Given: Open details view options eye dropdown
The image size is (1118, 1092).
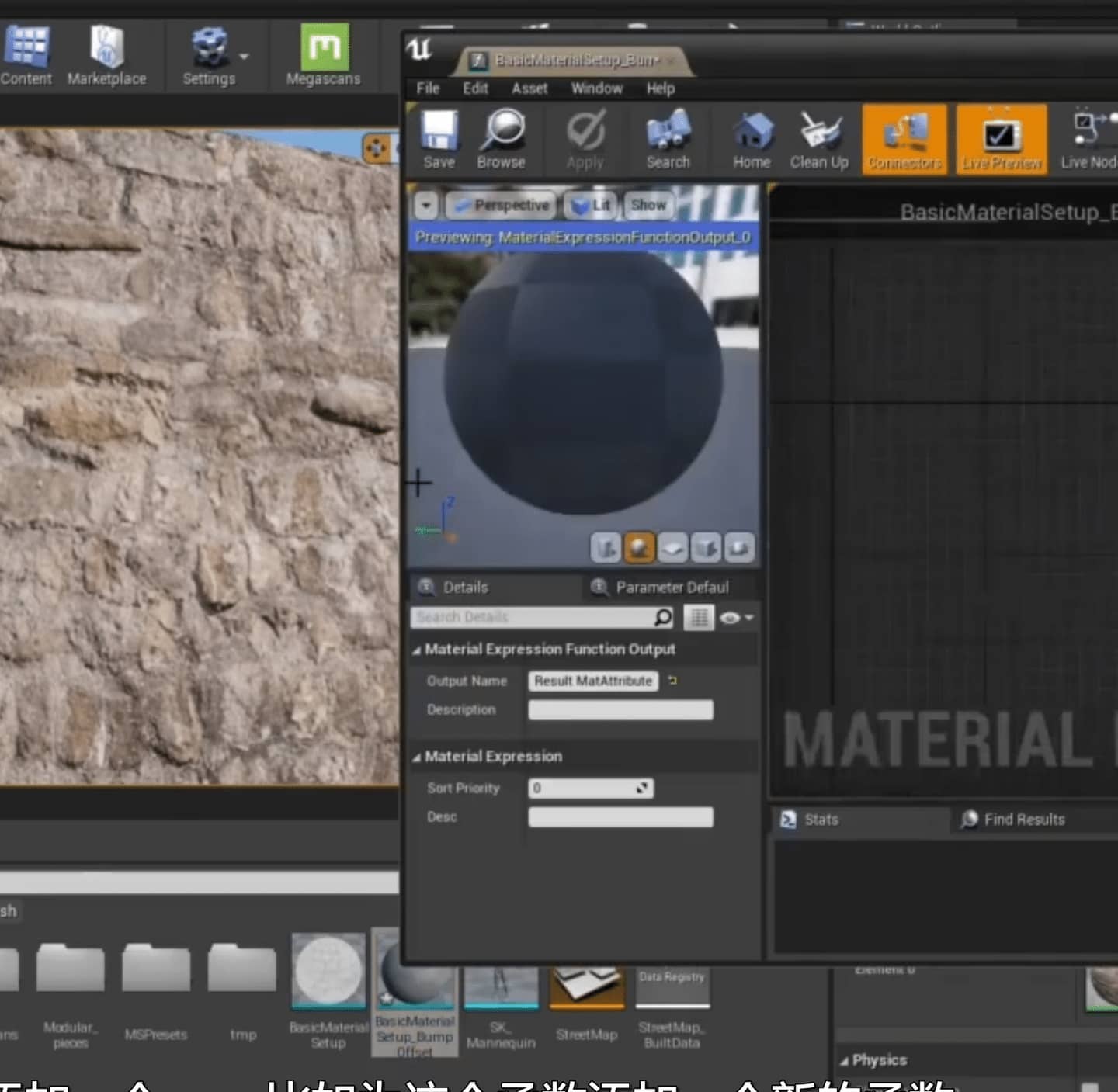Looking at the screenshot, I should coord(736,618).
